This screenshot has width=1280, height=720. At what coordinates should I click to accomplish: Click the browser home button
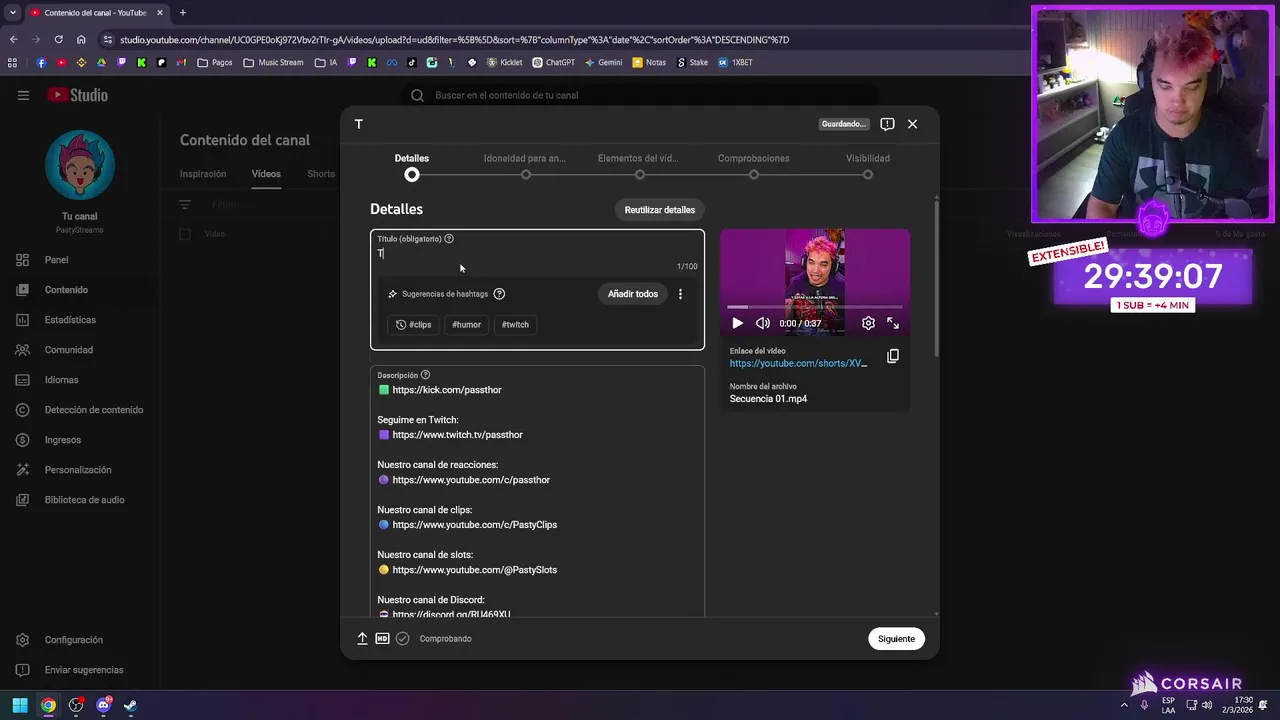point(81,40)
